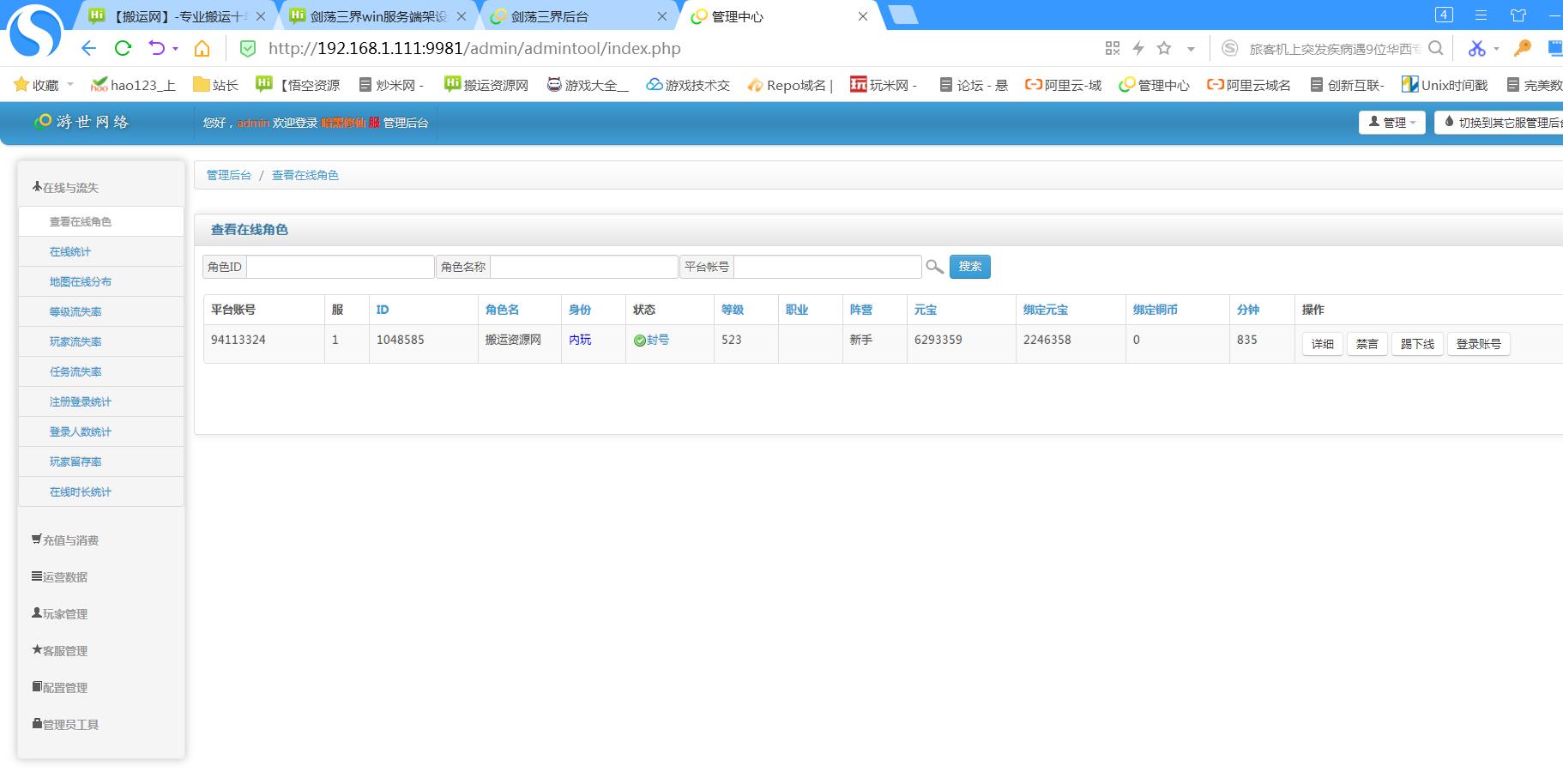The image size is (1563, 784).
Task: Click the scissors screenshot tool icon
Action: coord(1475,48)
